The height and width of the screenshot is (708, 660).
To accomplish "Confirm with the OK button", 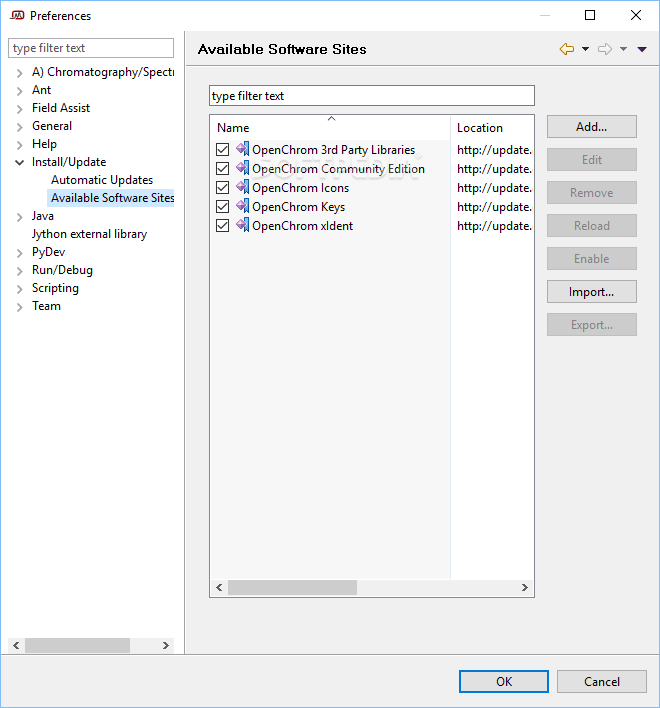I will pyautogui.click(x=504, y=681).
